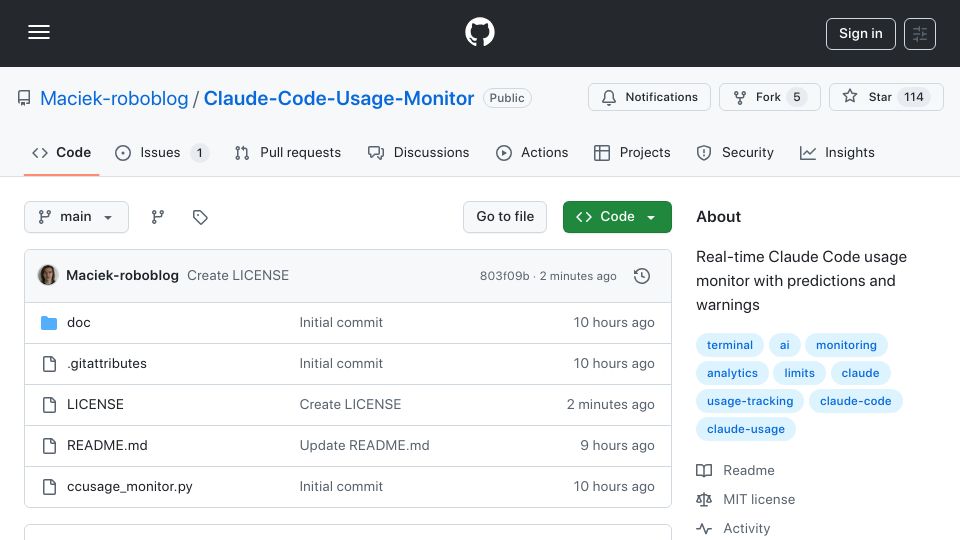Expand the green Code dropdown

(617, 217)
